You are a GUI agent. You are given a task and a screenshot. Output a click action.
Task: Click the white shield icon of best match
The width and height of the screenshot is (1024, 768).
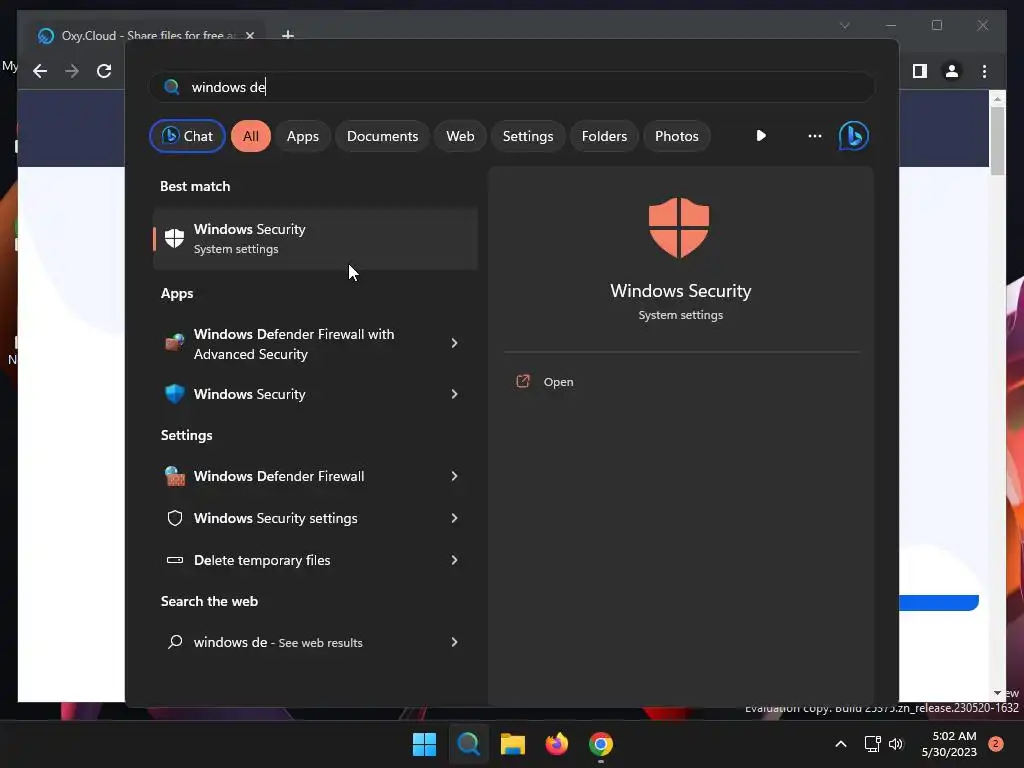tap(174, 238)
